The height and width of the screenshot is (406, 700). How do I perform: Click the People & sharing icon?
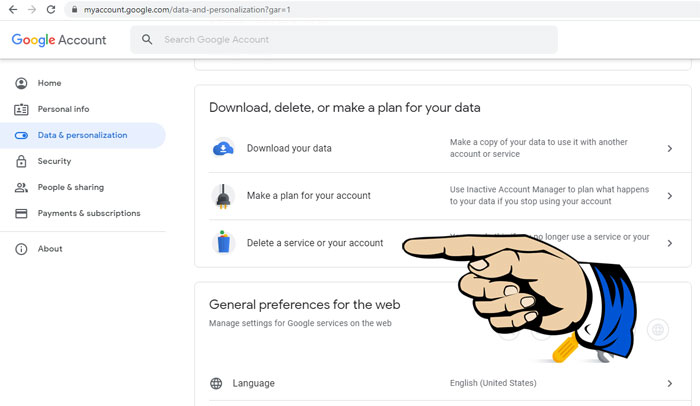[21, 188]
